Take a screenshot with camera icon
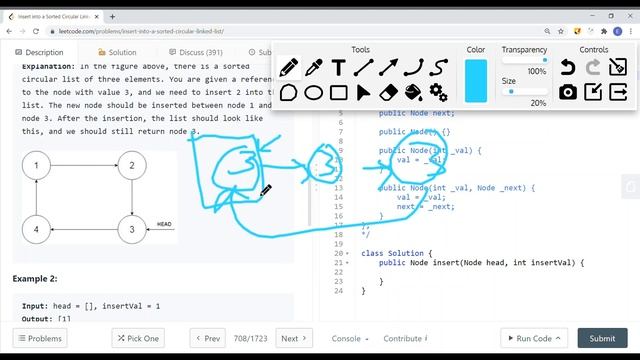 568,92
